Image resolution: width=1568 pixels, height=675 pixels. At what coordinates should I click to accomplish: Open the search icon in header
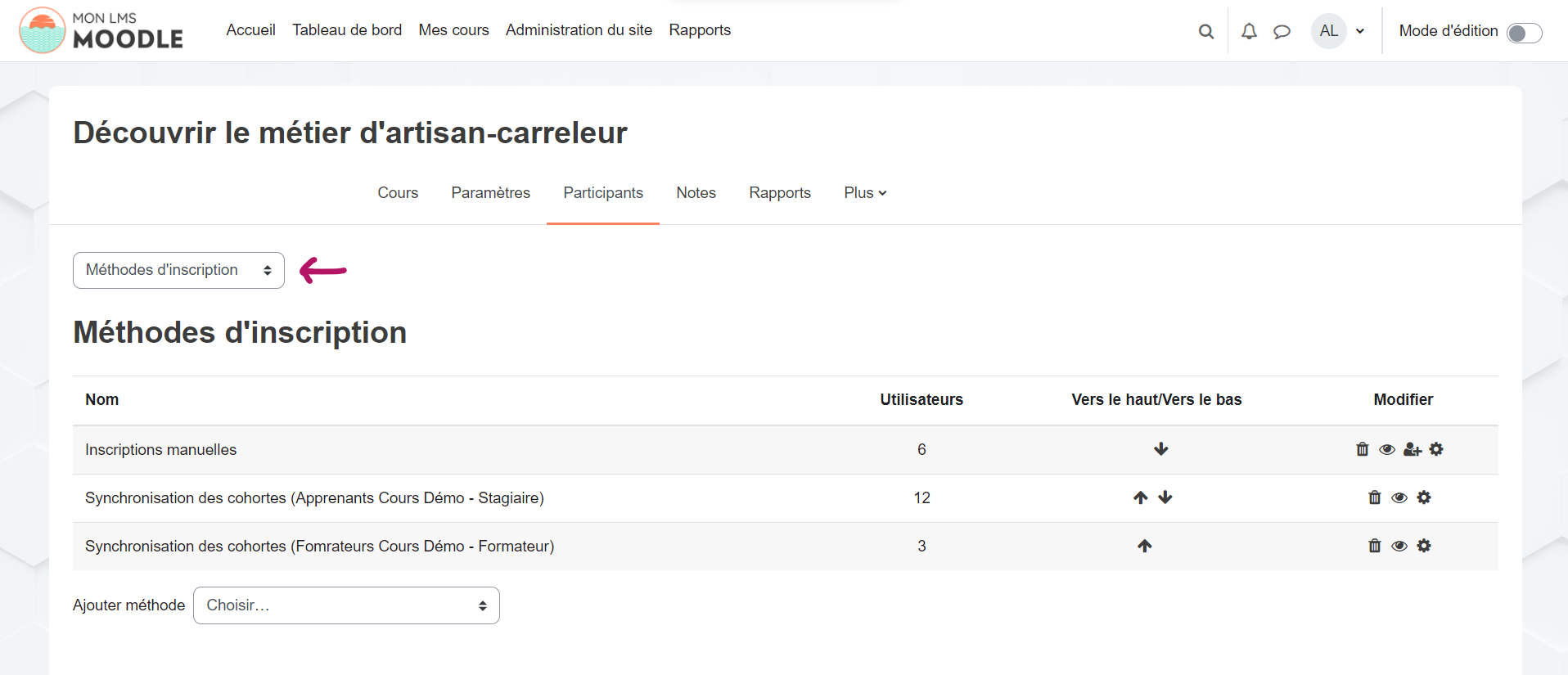(x=1205, y=31)
